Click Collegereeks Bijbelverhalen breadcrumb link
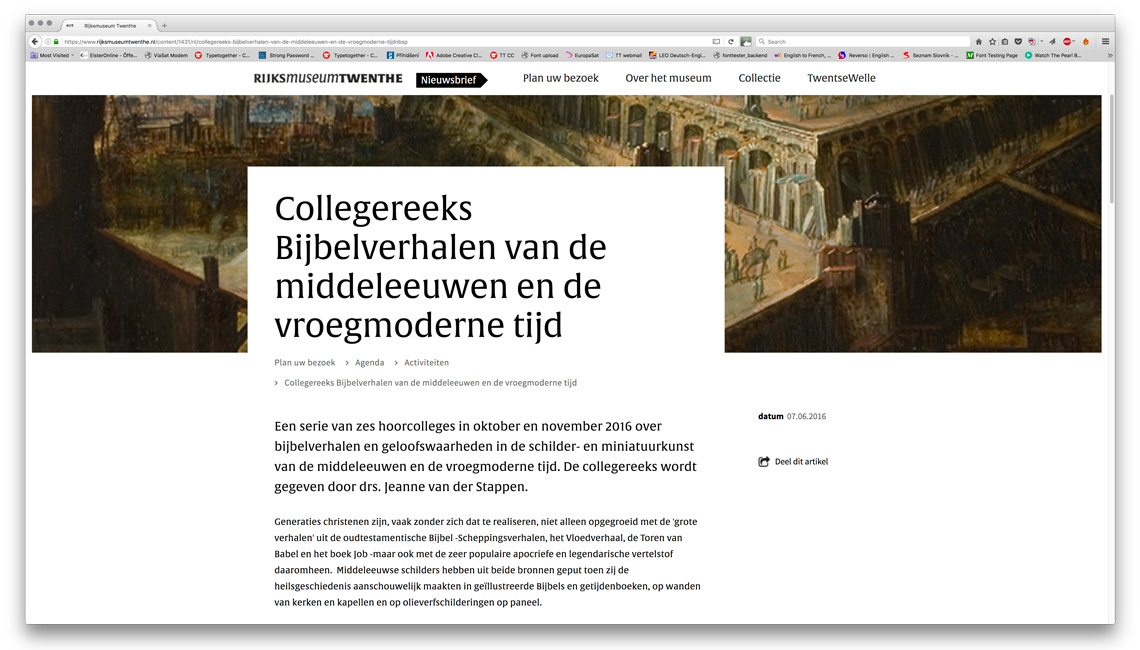1140x650 pixels. 430,382
